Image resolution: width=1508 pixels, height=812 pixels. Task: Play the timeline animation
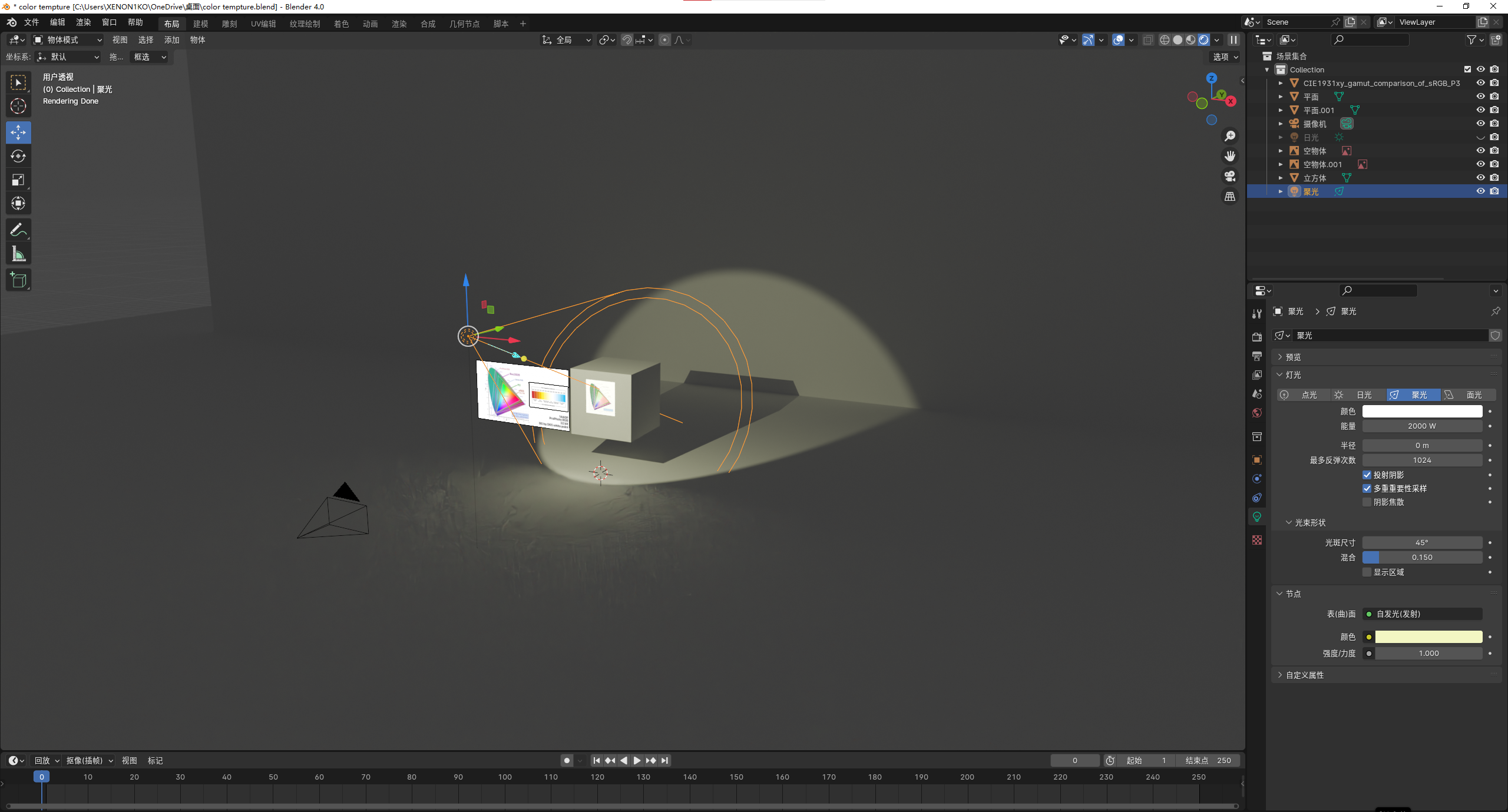(637, 761)
